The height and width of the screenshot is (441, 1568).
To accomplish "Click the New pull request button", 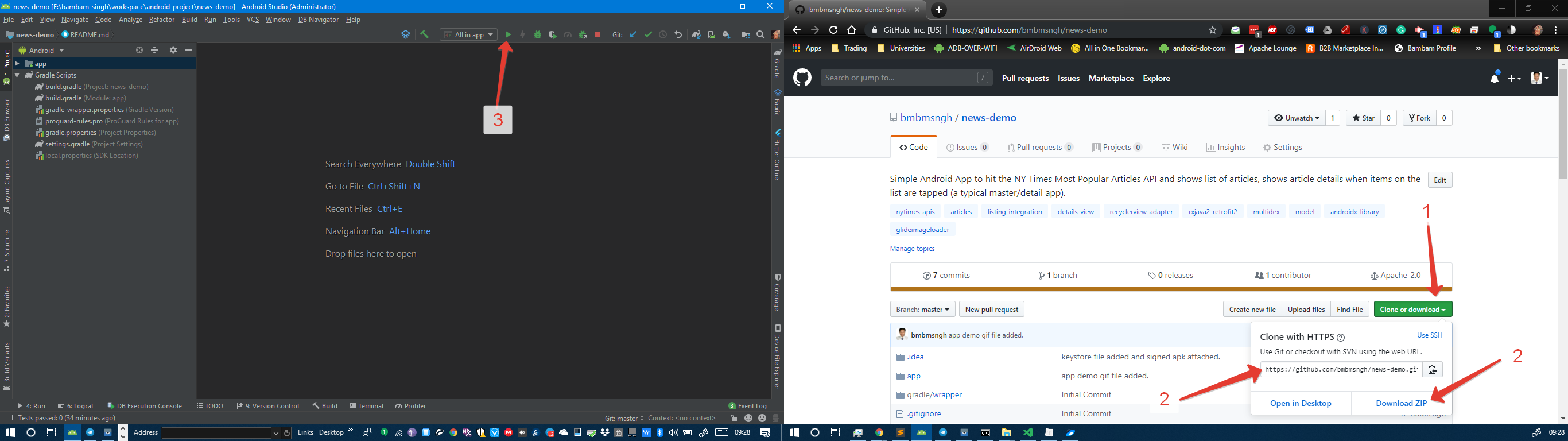I will point(992,310).
